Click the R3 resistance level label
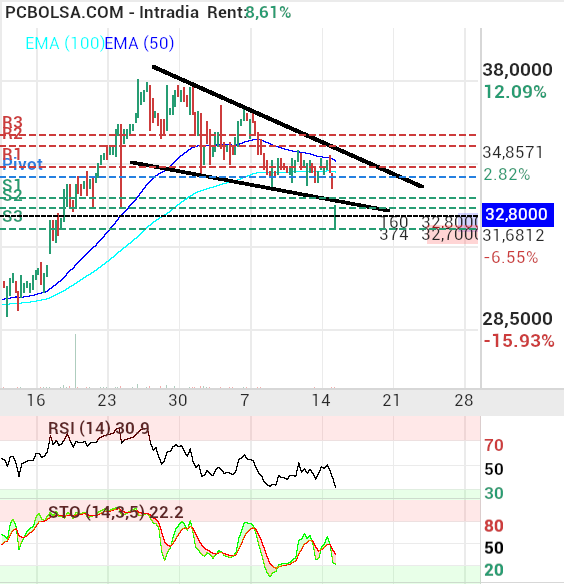This screenshot has width=564, height=584. pos(12,122)
